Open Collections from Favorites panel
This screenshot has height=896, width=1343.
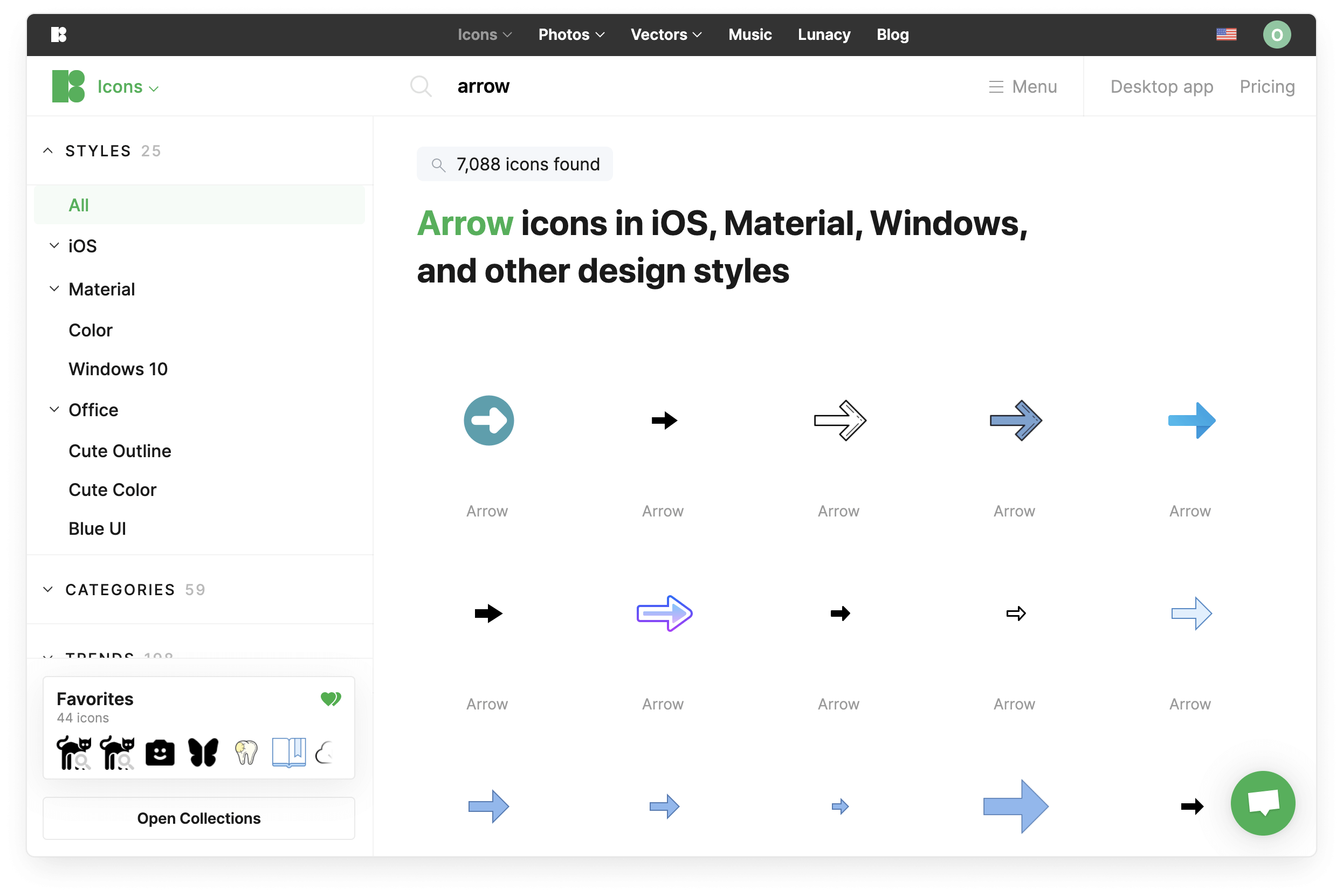pyautogui.click(x=199, y=817)
